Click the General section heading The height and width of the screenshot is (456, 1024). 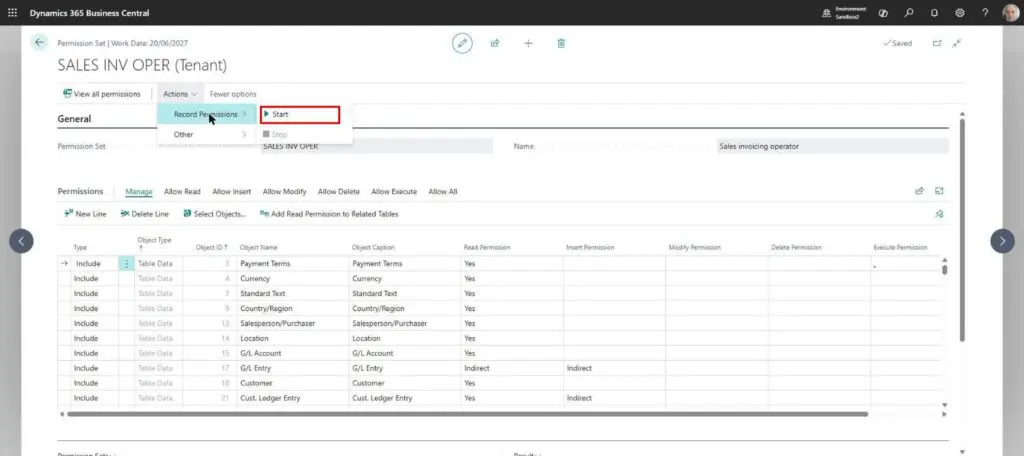pos(74,119)
